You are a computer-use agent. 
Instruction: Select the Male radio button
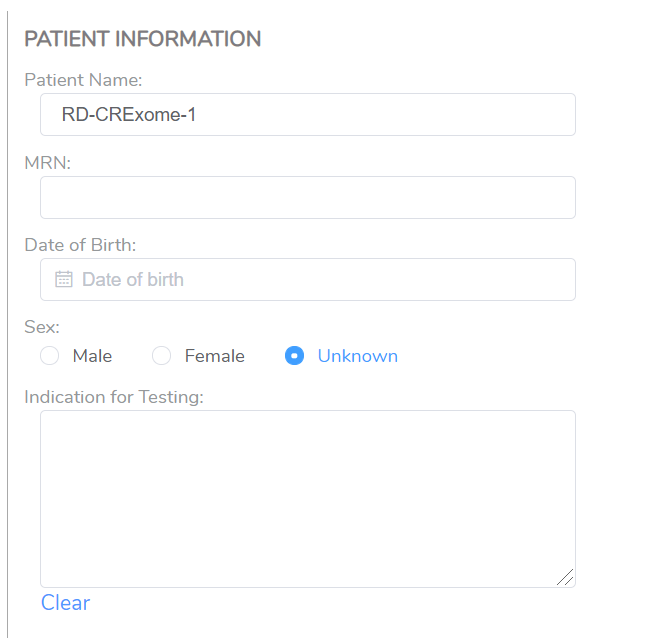[x=50, y=355]
